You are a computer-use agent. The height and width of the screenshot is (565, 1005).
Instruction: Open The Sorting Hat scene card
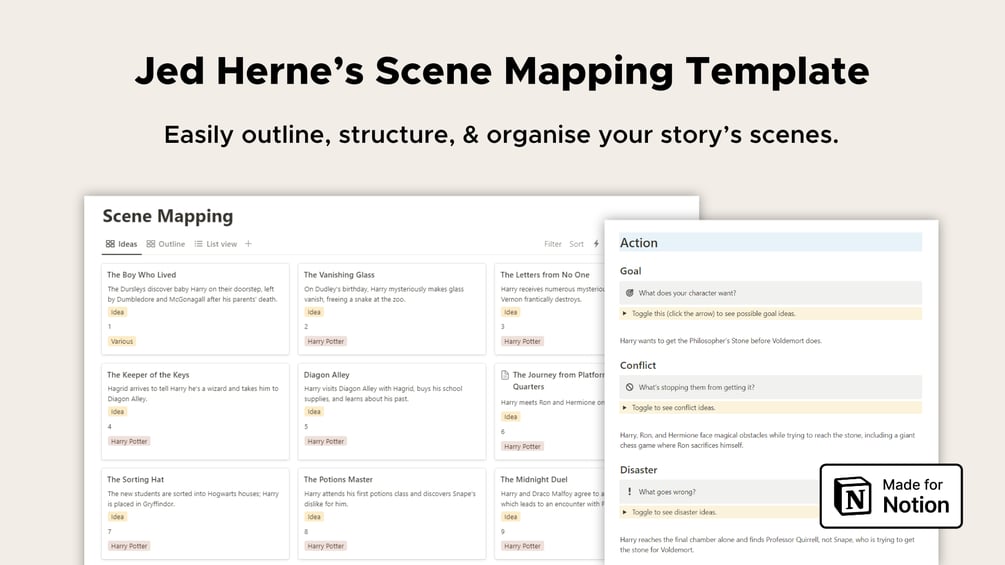tap(135, 480)
